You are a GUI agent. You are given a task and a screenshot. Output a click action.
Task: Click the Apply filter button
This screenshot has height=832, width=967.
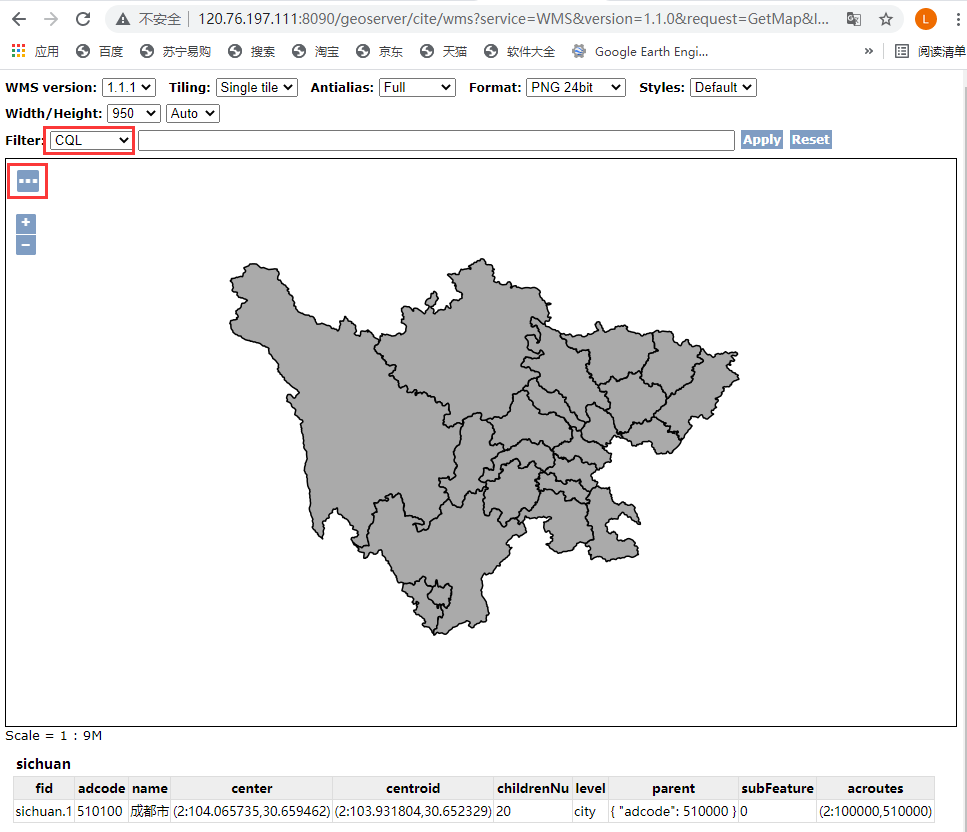(x=761, y=140)
